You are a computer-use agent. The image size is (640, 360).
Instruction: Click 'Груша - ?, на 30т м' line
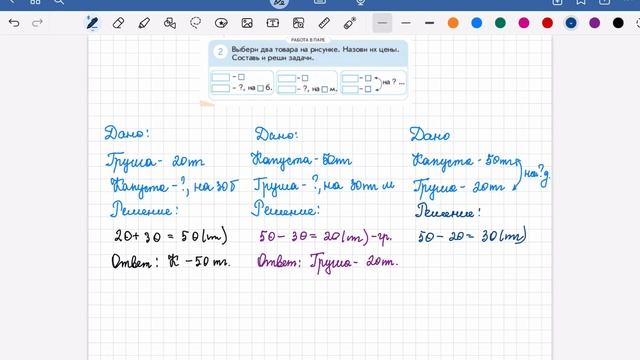(323, 186)
